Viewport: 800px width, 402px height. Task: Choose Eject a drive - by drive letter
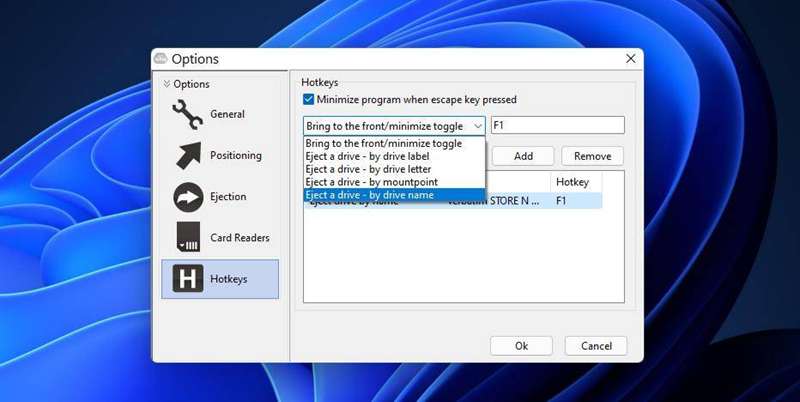pyautogui.click(x=394, y=169)
